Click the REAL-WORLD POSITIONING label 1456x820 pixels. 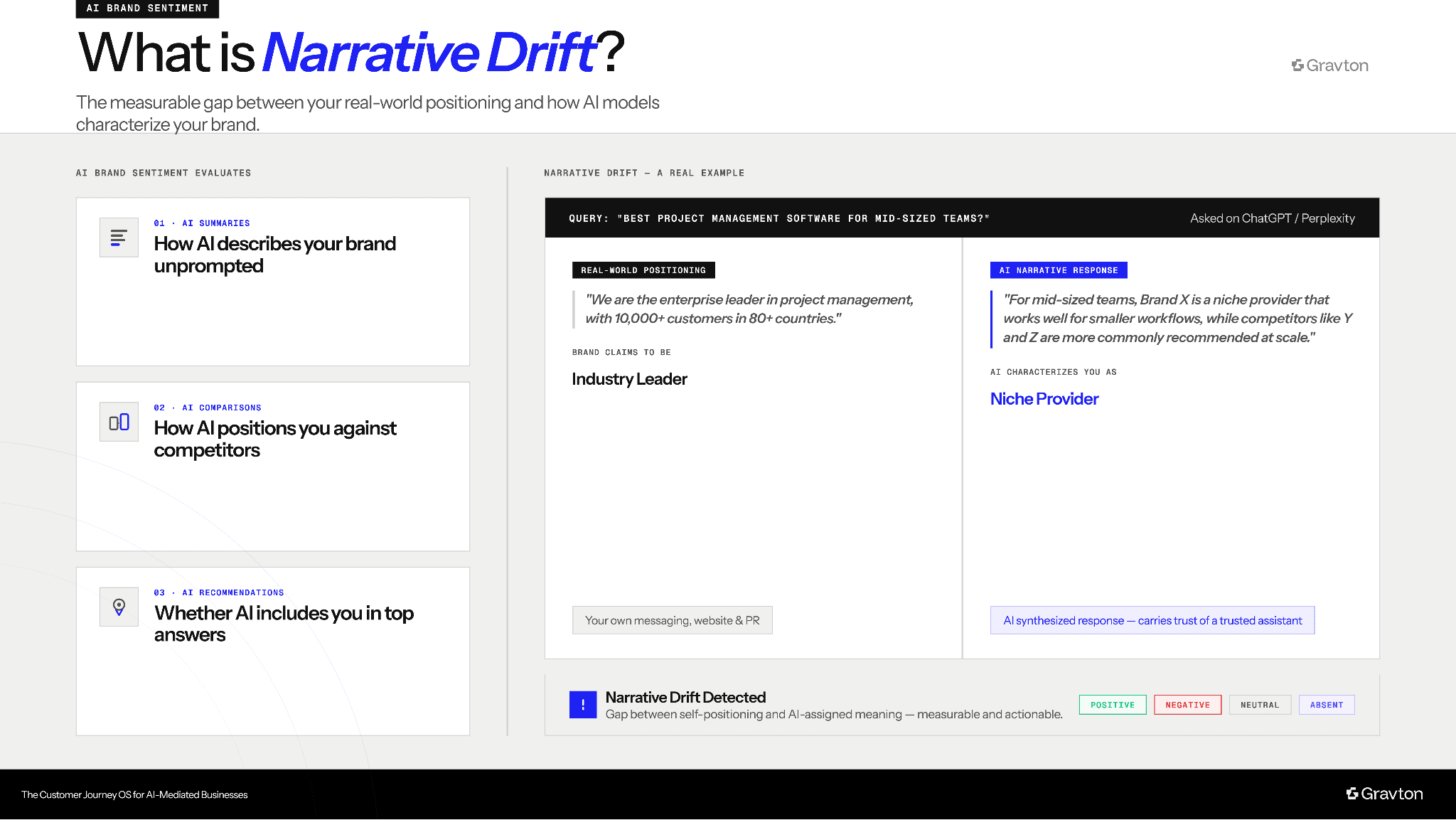[x=643, y=270]
